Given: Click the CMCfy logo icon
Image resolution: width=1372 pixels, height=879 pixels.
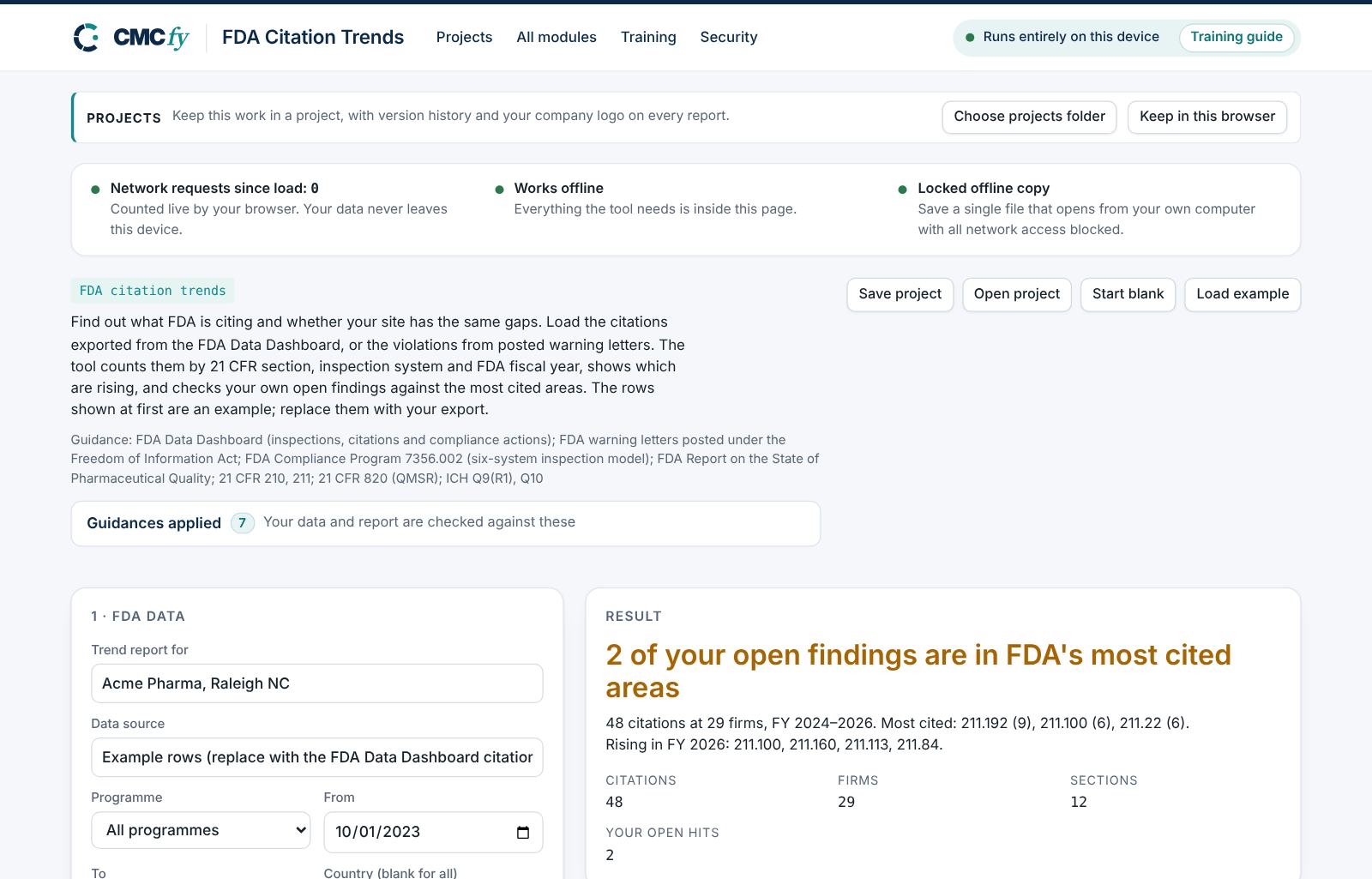Looking at the screenshot, I should 87,37.
